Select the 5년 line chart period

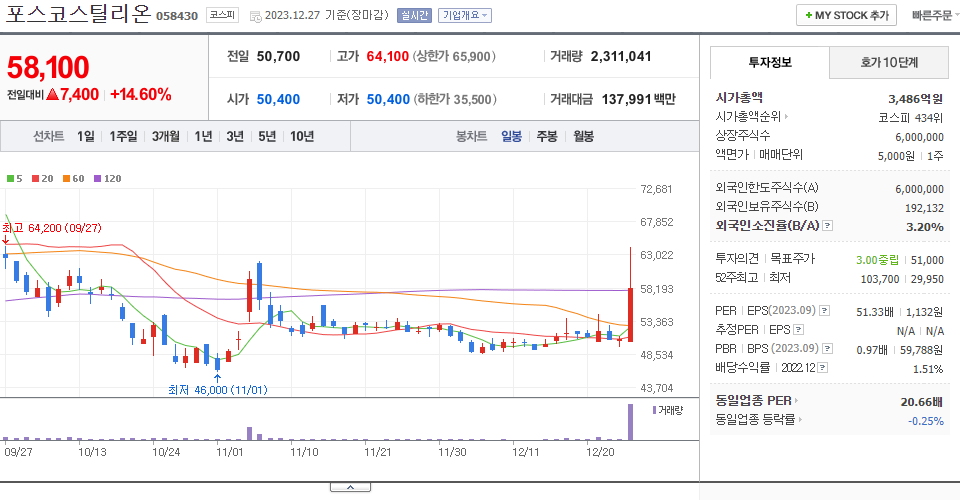click(267, 136)
